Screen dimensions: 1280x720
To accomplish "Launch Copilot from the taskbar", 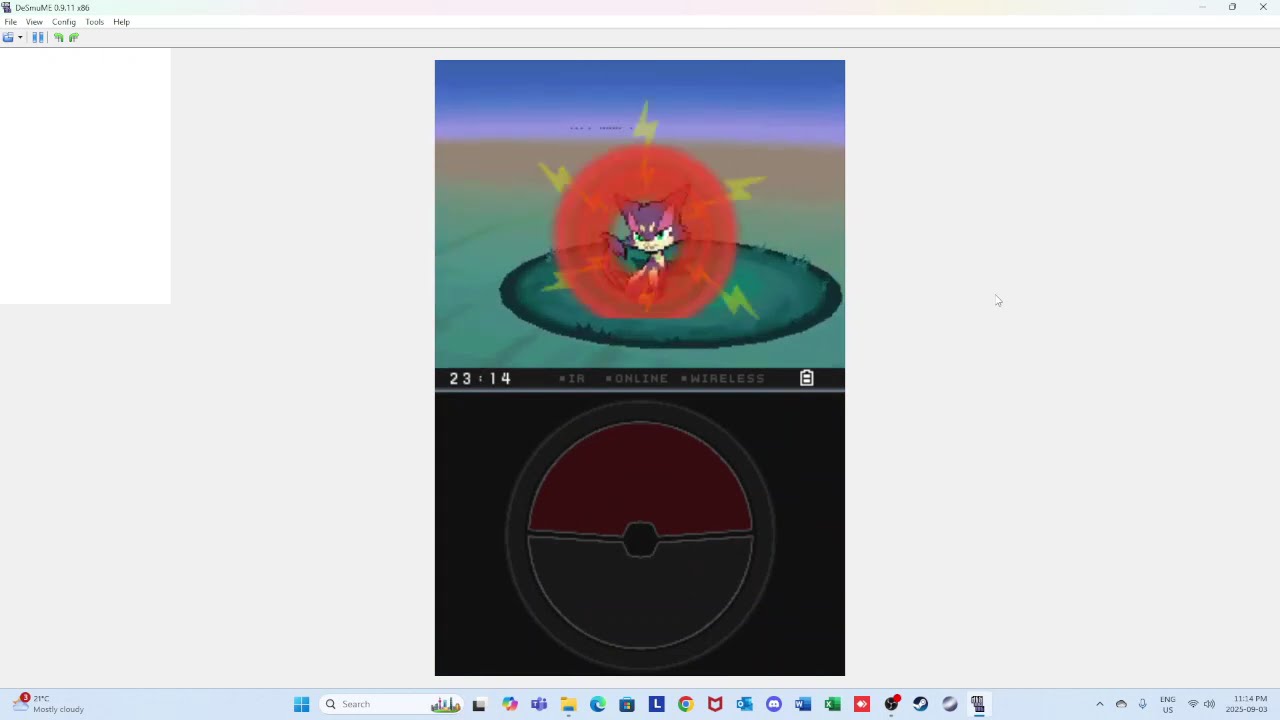I will click(x=510, y=704).
